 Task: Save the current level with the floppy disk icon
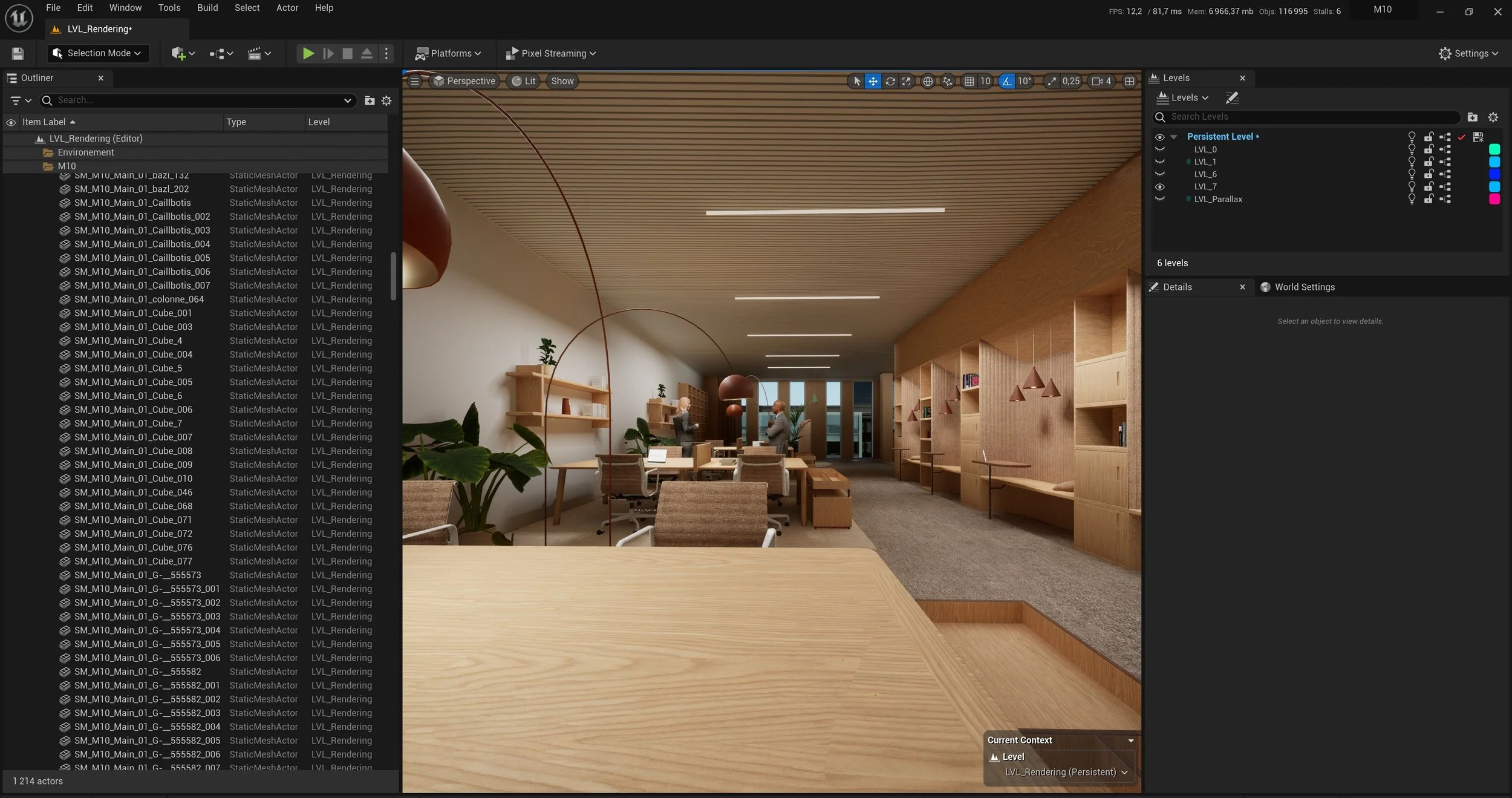pyautogui.click(x=18, y=53)
